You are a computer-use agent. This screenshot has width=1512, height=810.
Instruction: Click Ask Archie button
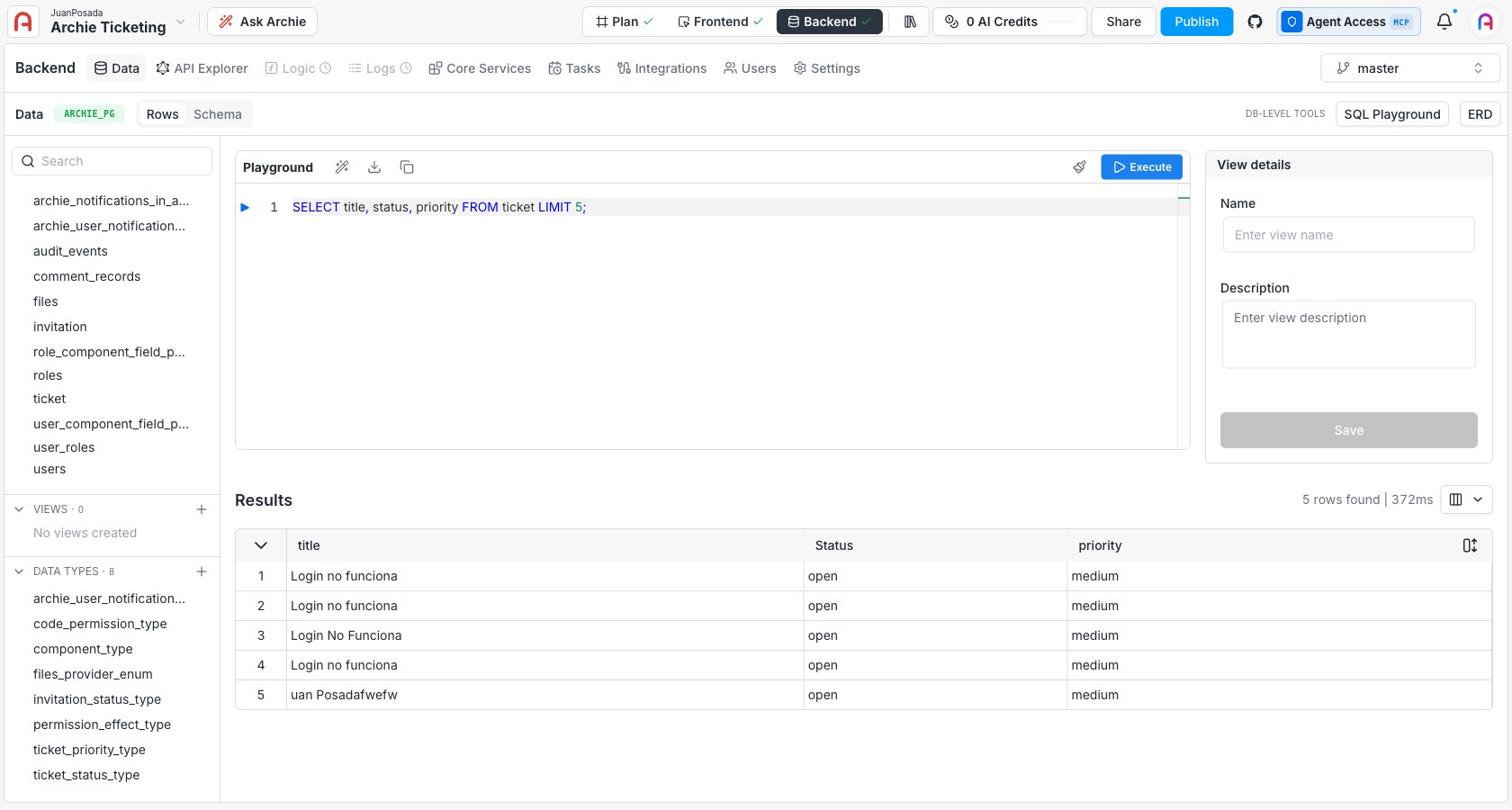pyautogui.click(x=262, y=22)
